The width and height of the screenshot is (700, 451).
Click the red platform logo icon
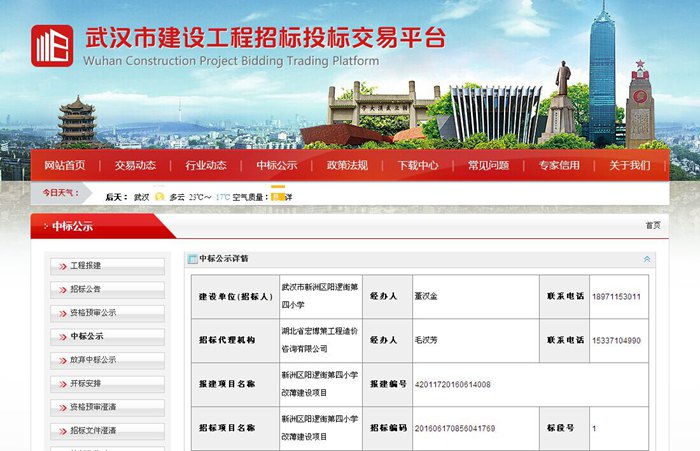pos(52,45)
